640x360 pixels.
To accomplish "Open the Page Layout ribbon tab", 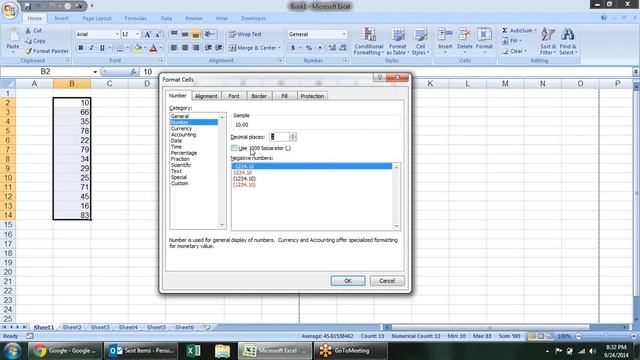I will [97, 18].
